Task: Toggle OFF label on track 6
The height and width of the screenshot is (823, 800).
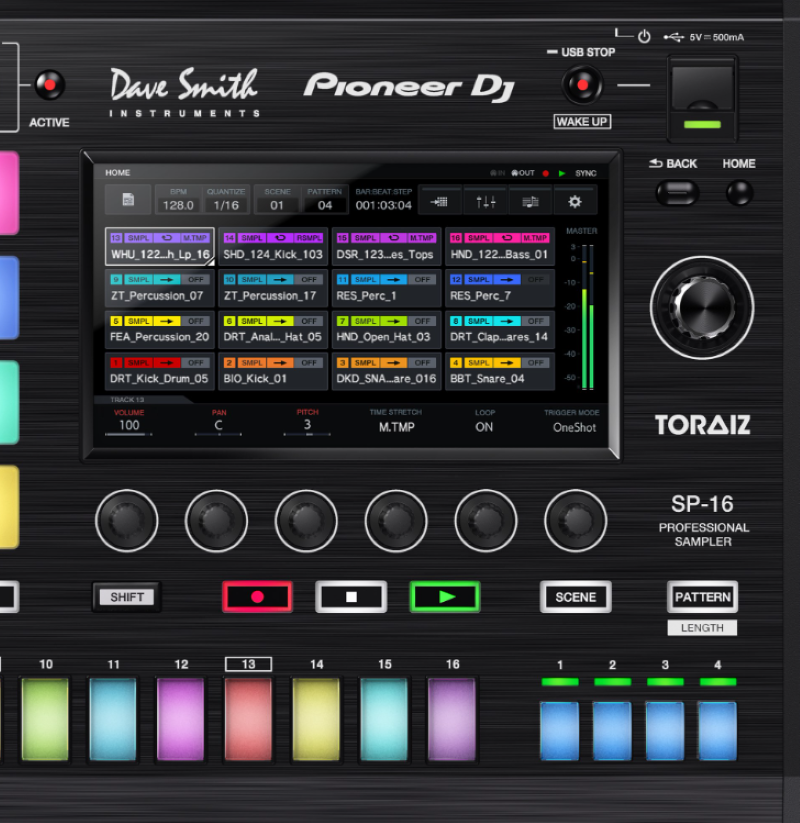Action: 309,321
